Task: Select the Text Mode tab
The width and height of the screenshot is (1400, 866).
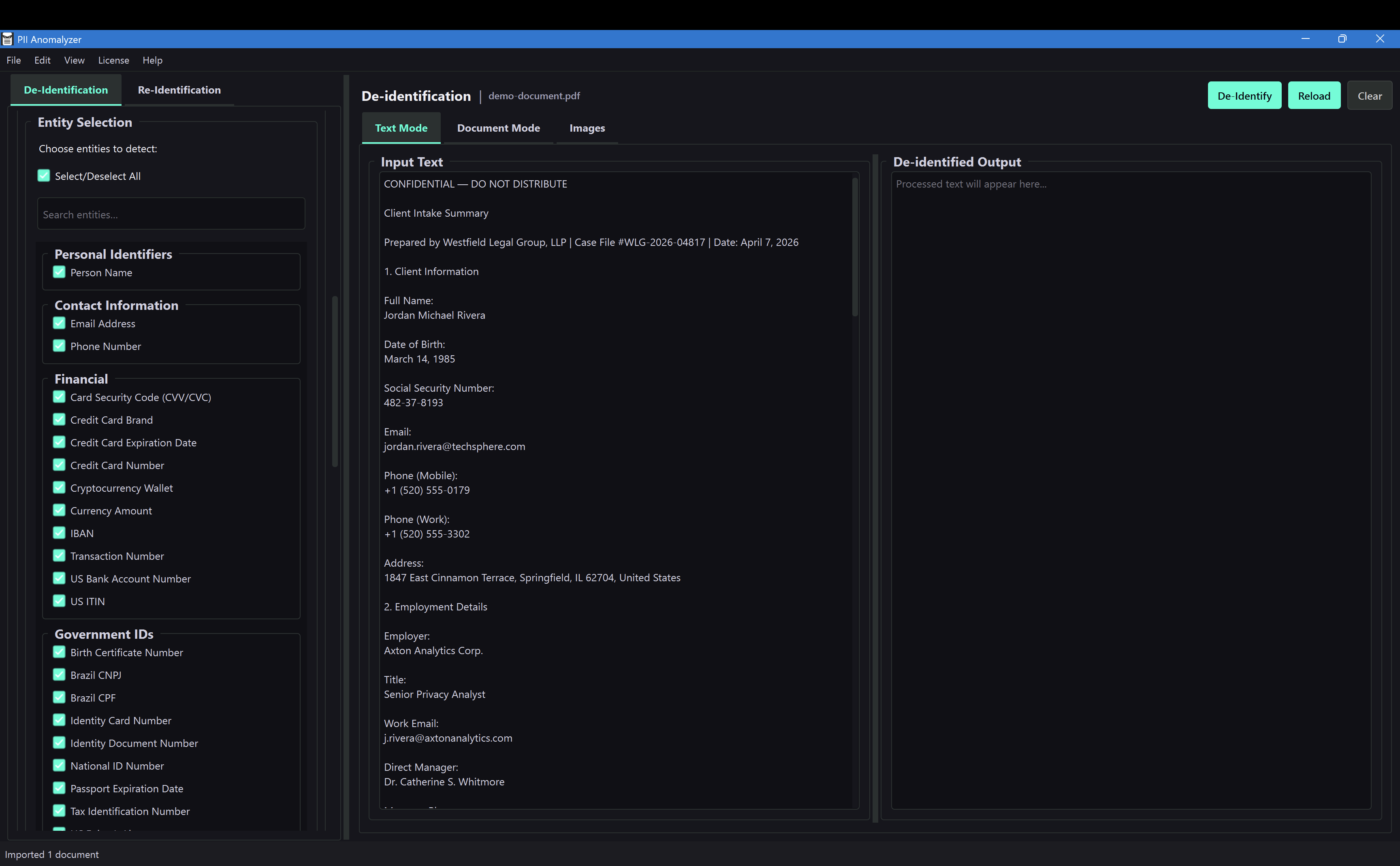Action: pos(401,128)
